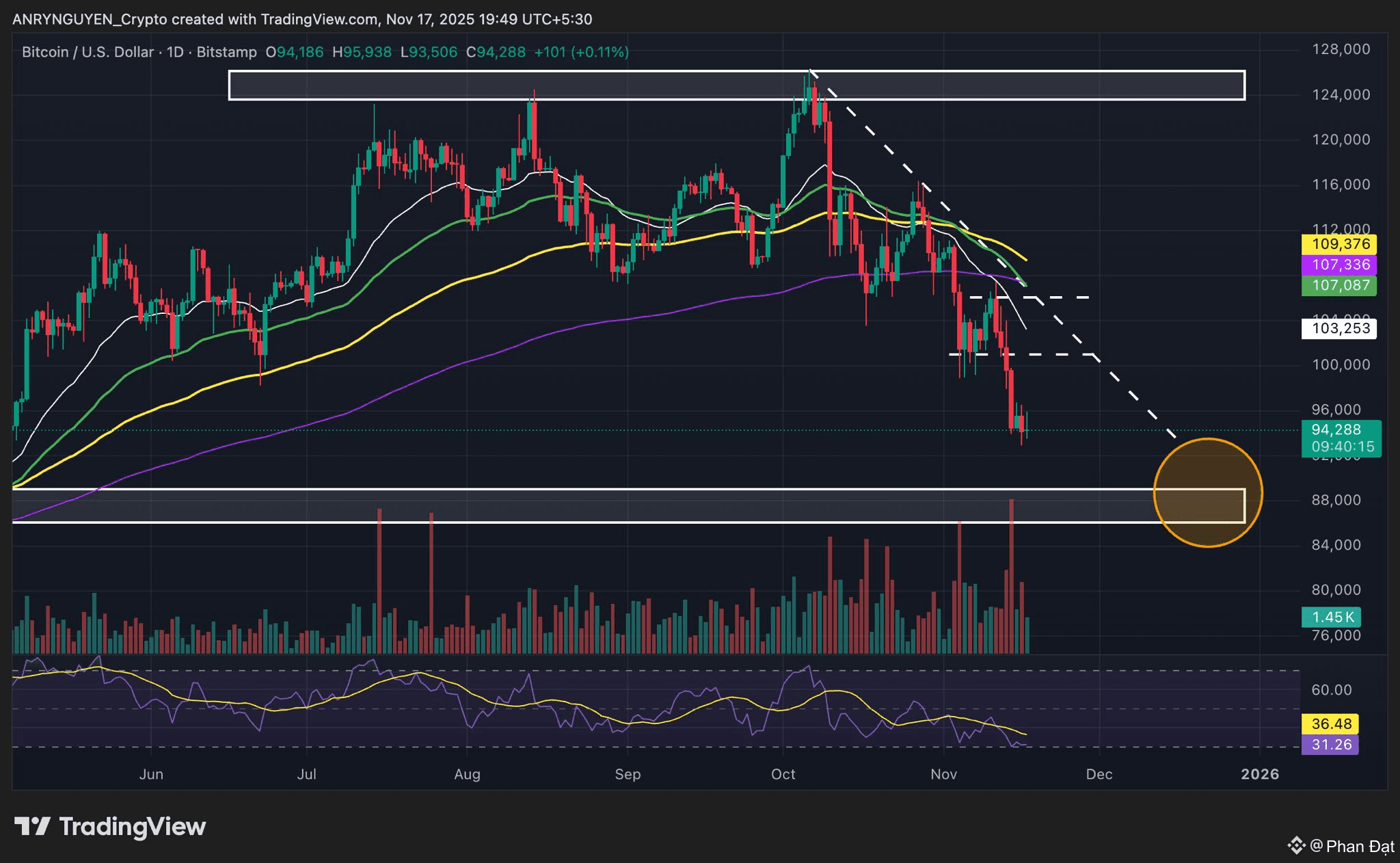1400x863 pixels.
Task: Click the orange circle target zone marker
Action: (1208, 492)
